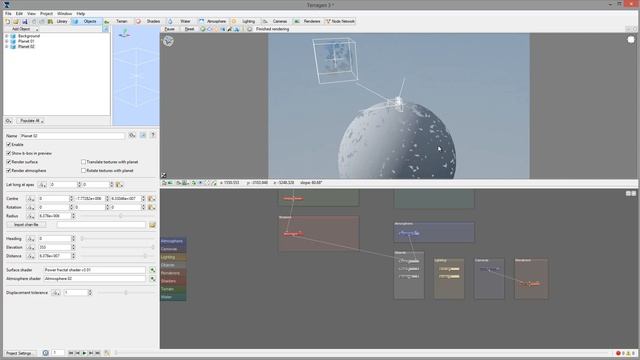Click the animation icon beside Elevation label

click(x=31, y=247)
